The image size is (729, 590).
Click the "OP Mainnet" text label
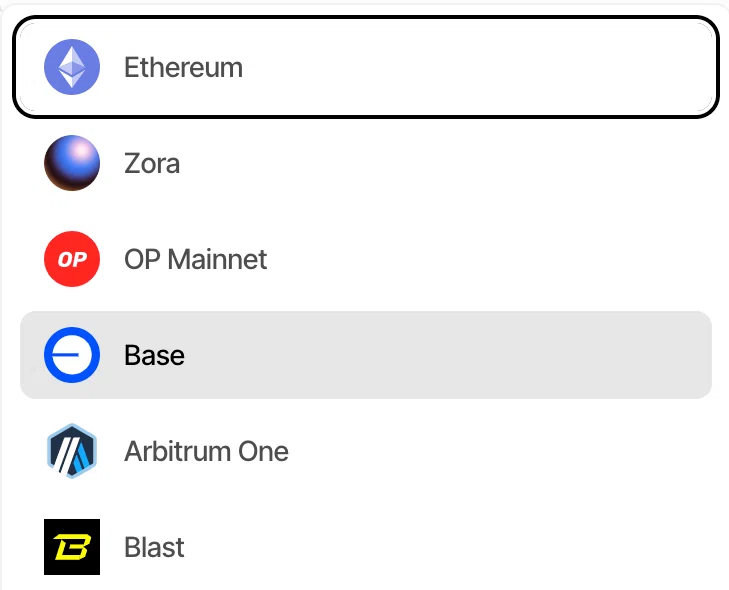[195, 259]
